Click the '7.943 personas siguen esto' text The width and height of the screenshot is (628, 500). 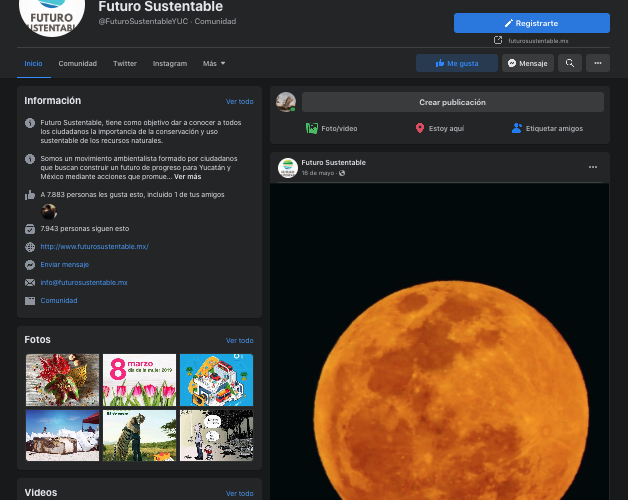point(85,229)
